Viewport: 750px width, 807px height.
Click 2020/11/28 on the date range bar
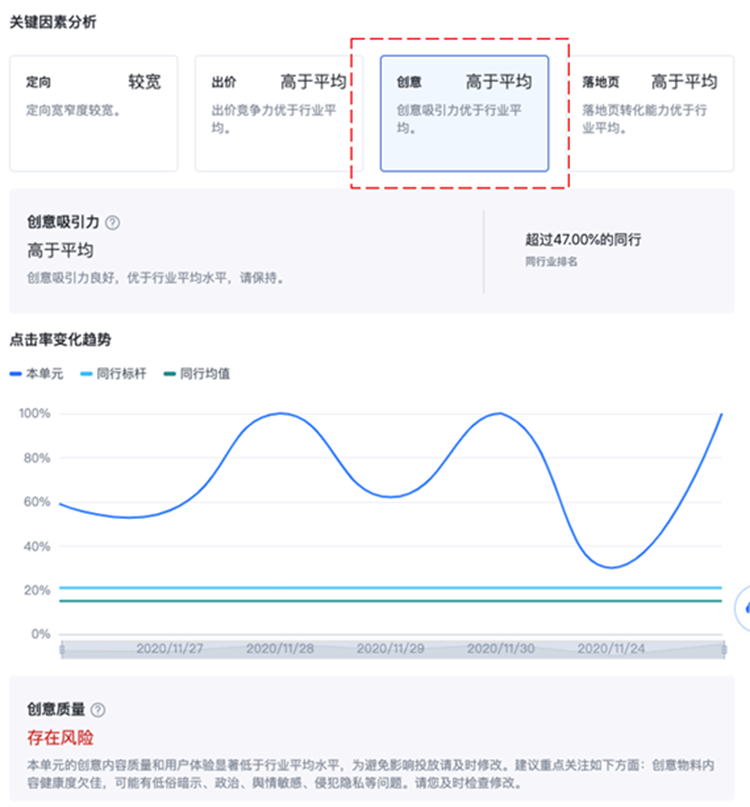point(280,649)
